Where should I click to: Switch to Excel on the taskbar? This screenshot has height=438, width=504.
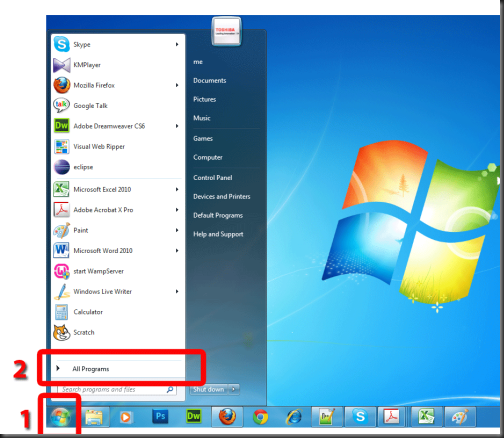(427, 417)
